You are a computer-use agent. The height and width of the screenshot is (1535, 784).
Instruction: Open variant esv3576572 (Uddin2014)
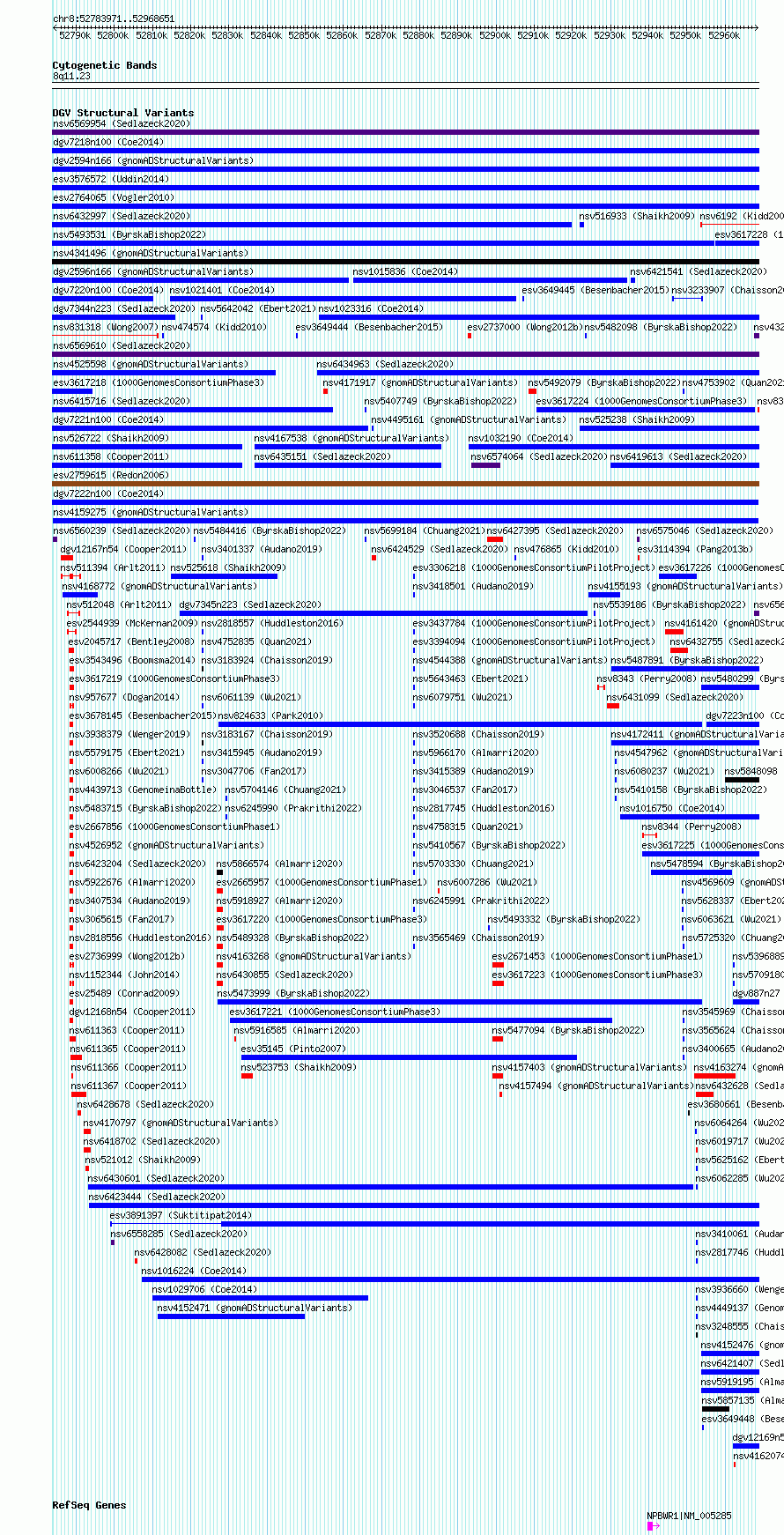pos(111,179)
